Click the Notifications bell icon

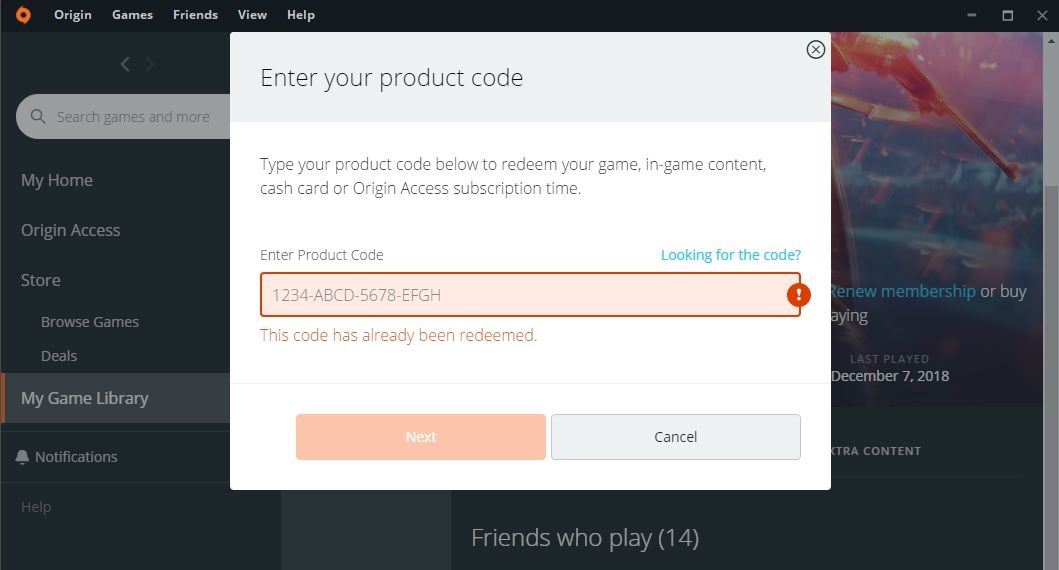22,457
